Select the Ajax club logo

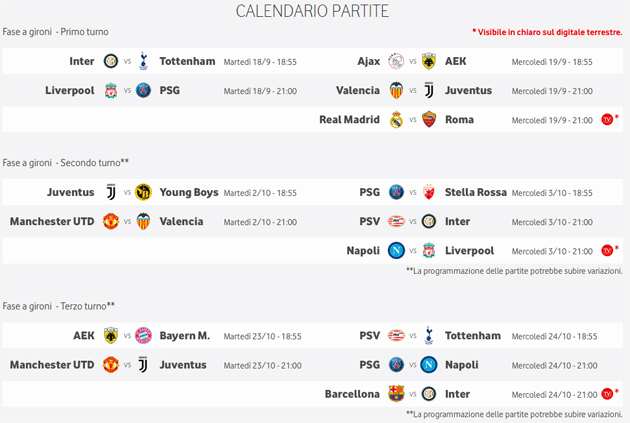(x=396, y=61)
